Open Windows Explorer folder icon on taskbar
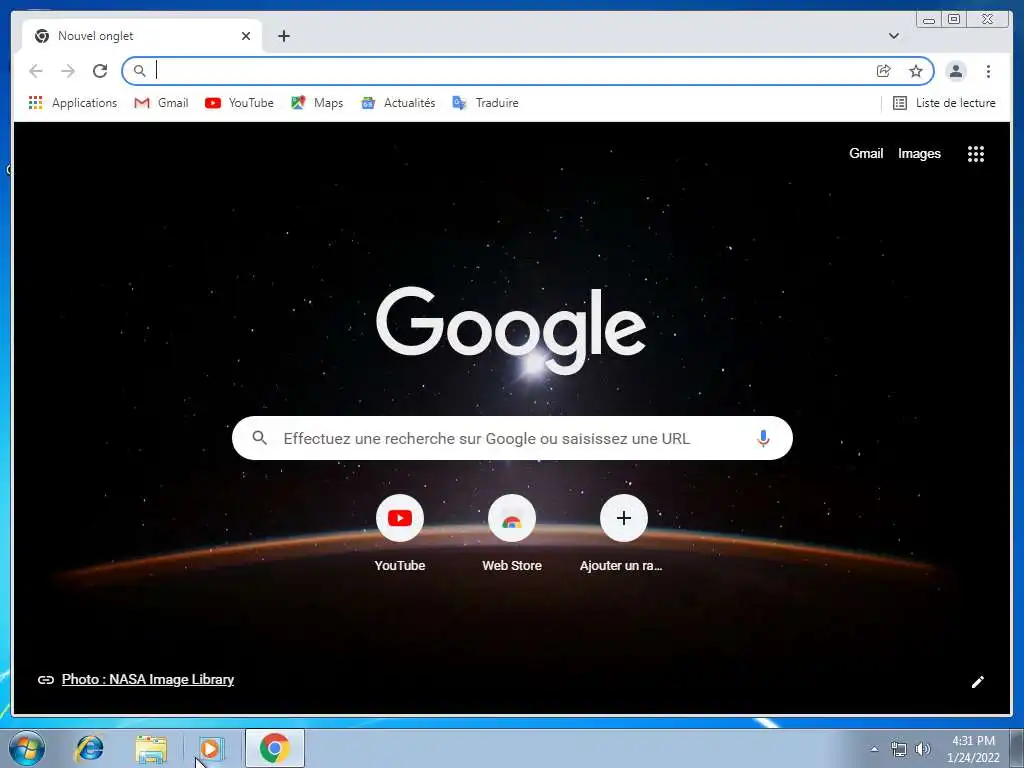Image resolution: width=1024 pixels, height=768 pixels. click(x=151, y=748)
